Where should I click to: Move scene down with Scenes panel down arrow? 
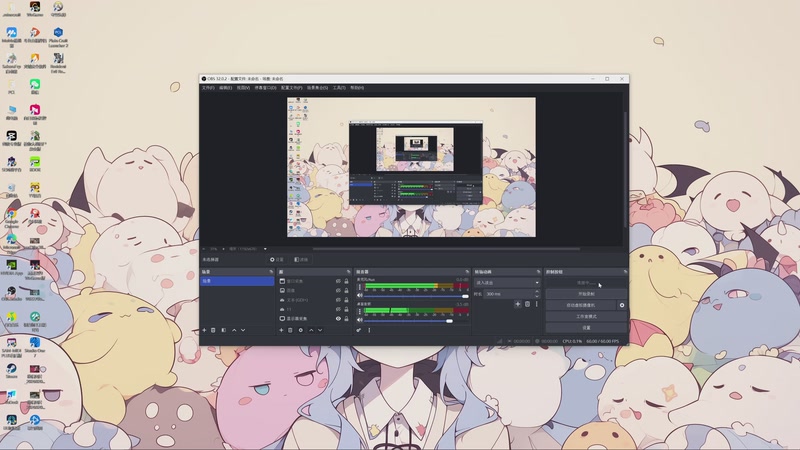243,330
